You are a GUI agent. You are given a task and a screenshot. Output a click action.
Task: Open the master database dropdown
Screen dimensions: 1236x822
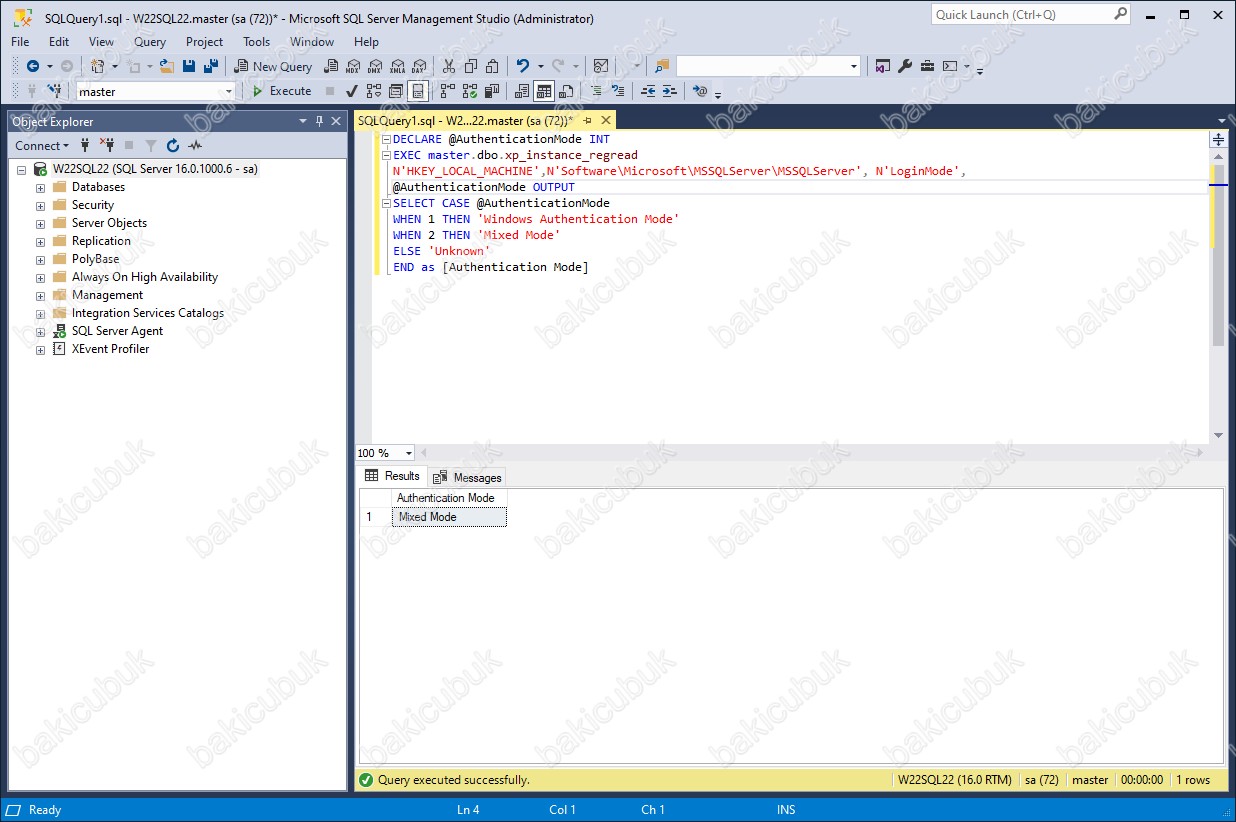point(228,91)
